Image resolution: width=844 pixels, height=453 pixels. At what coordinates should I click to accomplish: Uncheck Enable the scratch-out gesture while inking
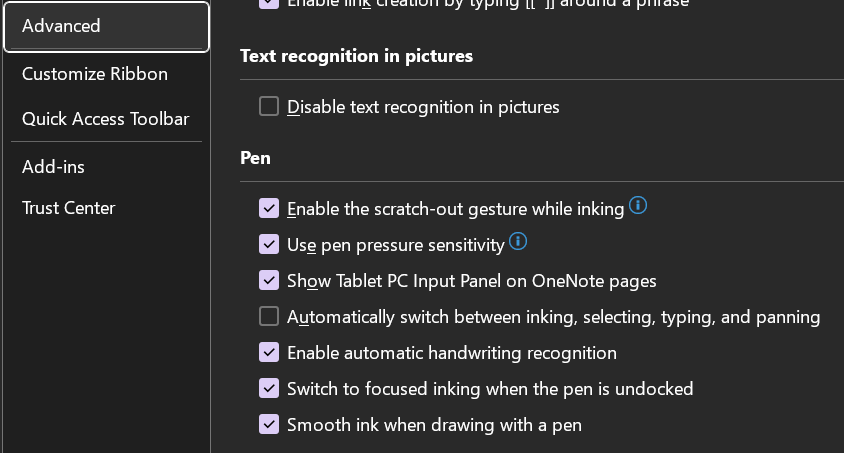point(269,208)
